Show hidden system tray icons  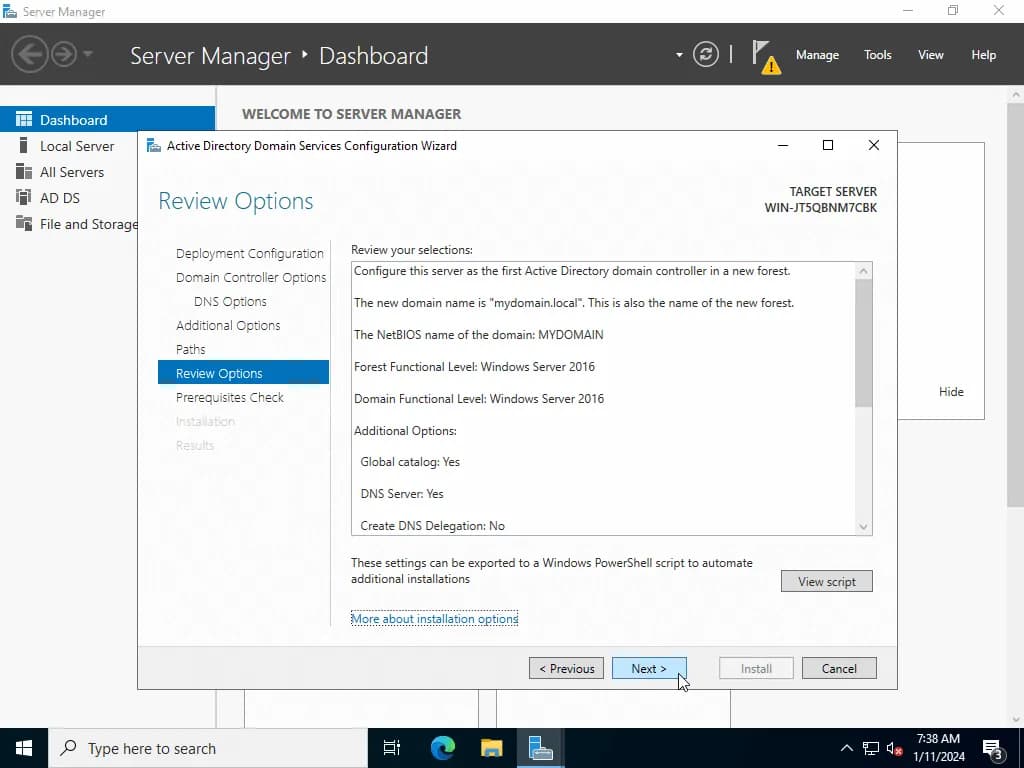pos(846,748)
